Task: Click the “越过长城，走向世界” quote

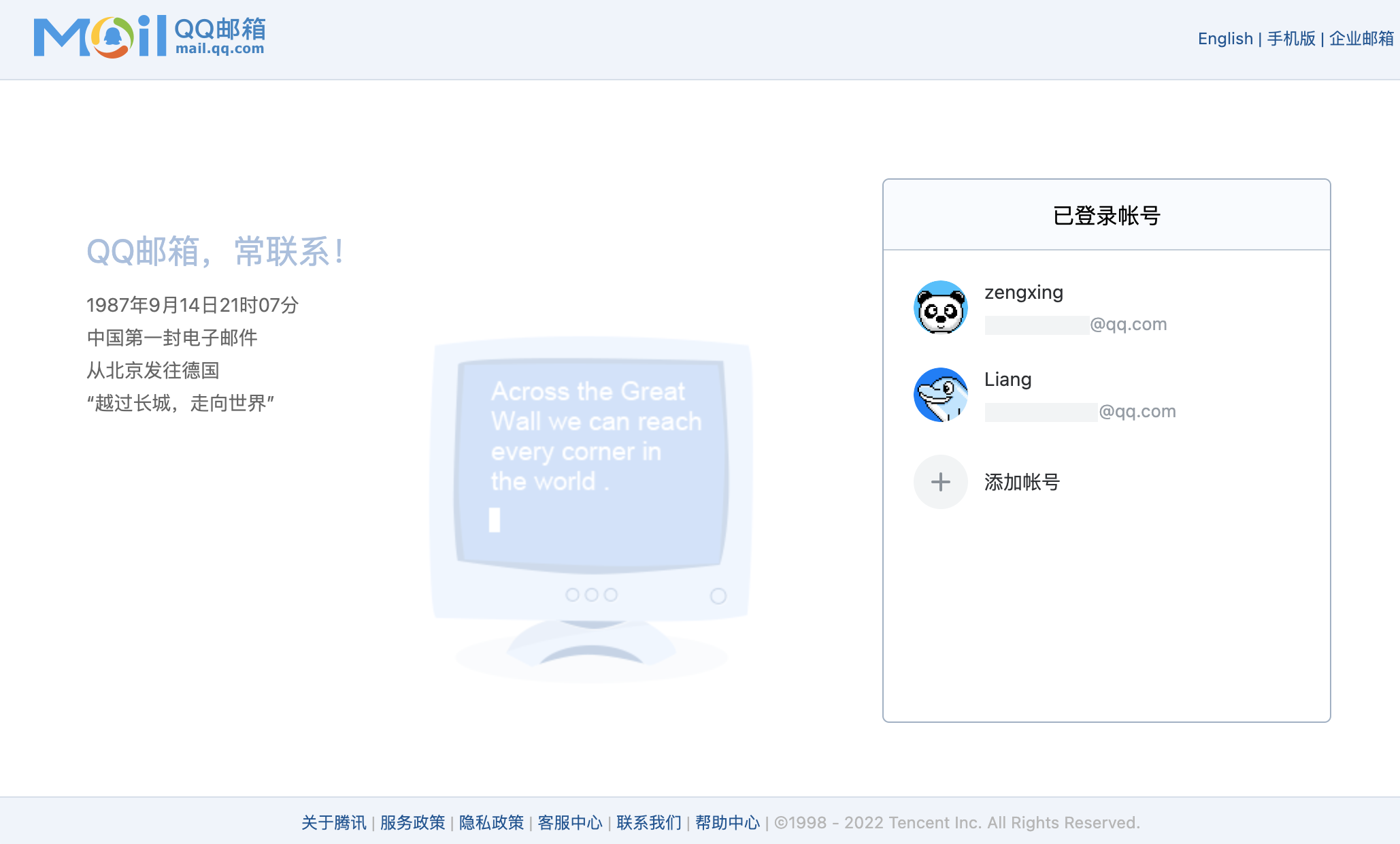Action: pyautogui.click(x=180, y=403)
